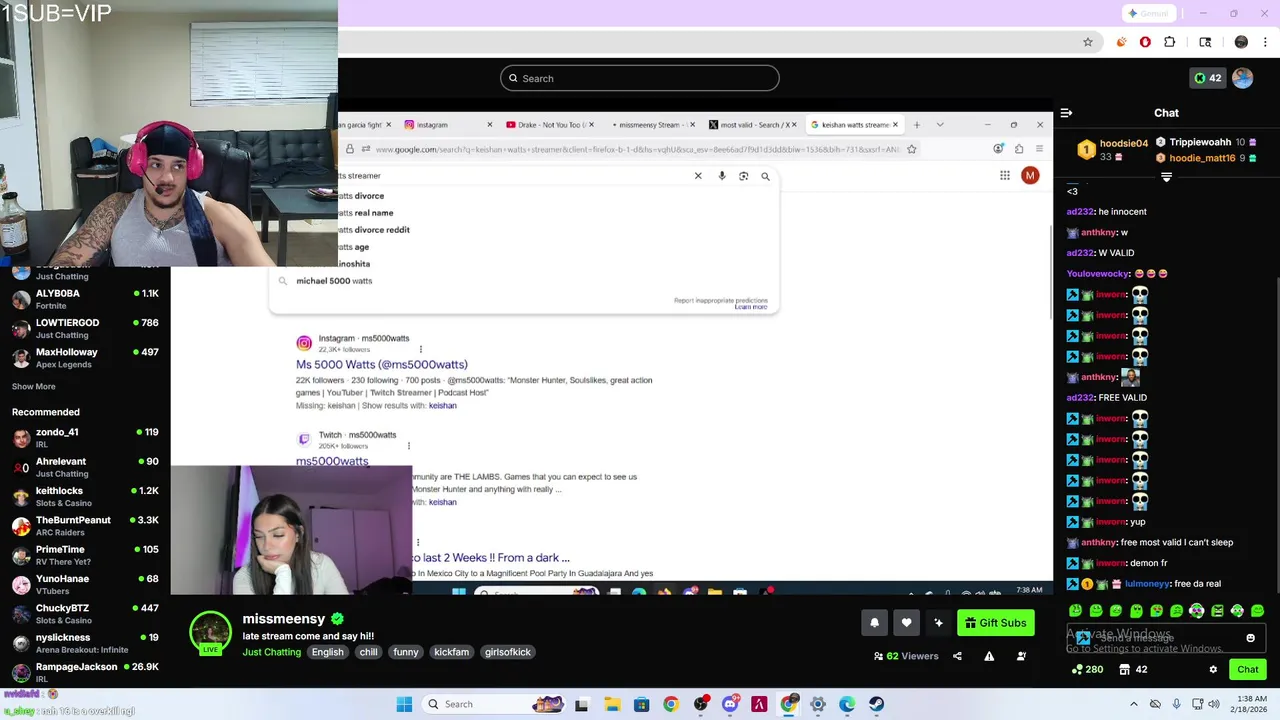Switch to the Instagram tab in streamed browser
This screenshot has height=720, width=1280.
coord(449,125)
